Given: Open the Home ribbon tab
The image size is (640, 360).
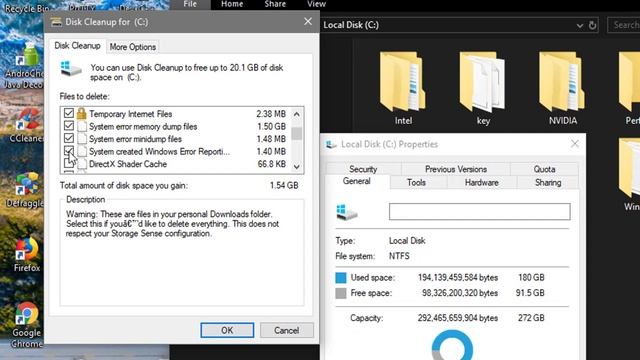Looking at the screenshot, I should pyautogui.click(x=232, y=4).
